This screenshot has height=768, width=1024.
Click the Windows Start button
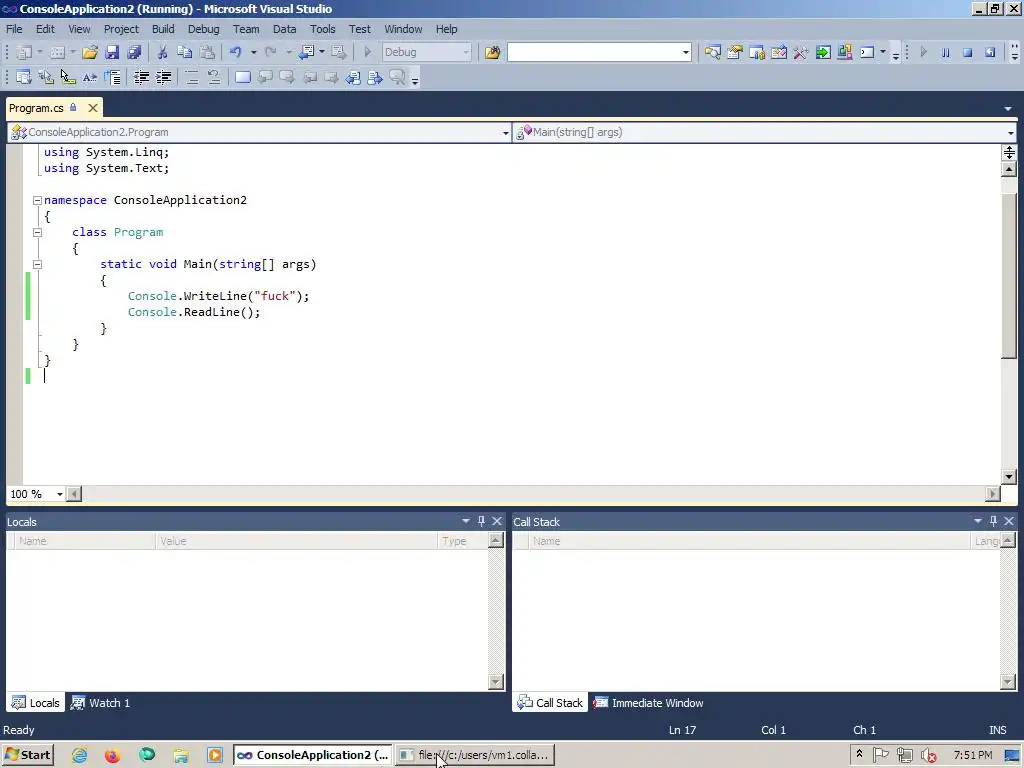pyautogui.click(x=27, y=755)
